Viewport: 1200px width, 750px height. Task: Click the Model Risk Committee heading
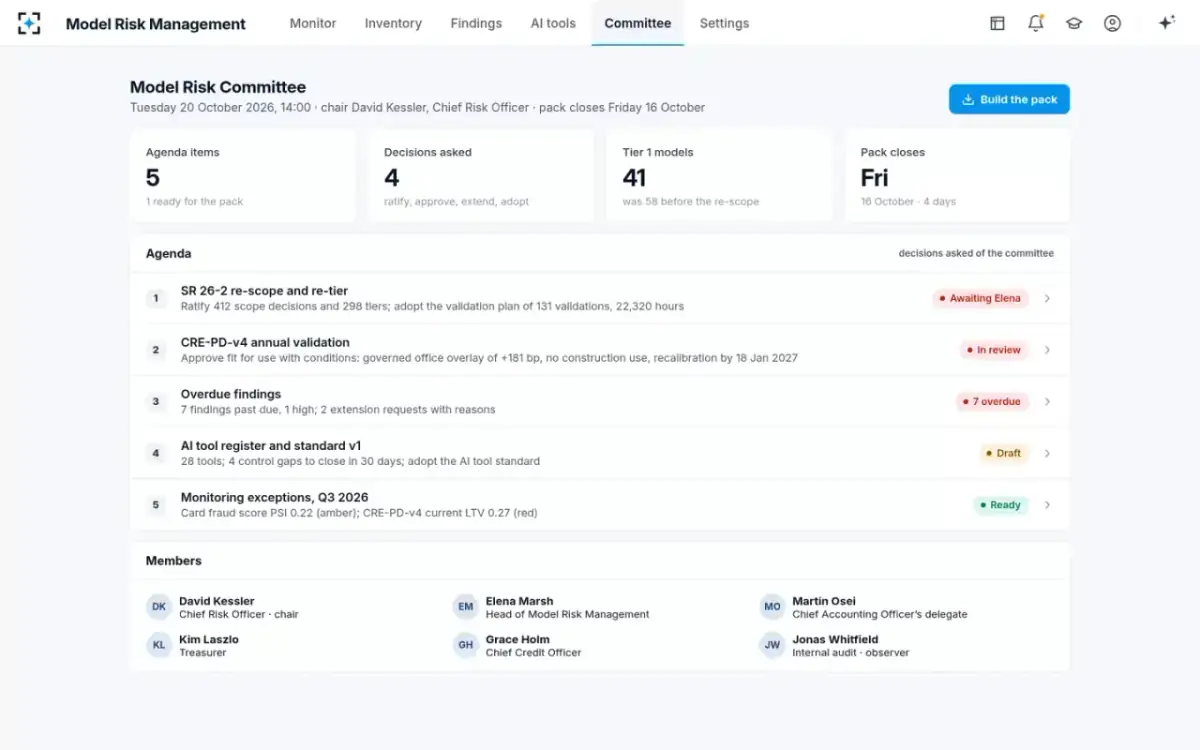218,87
